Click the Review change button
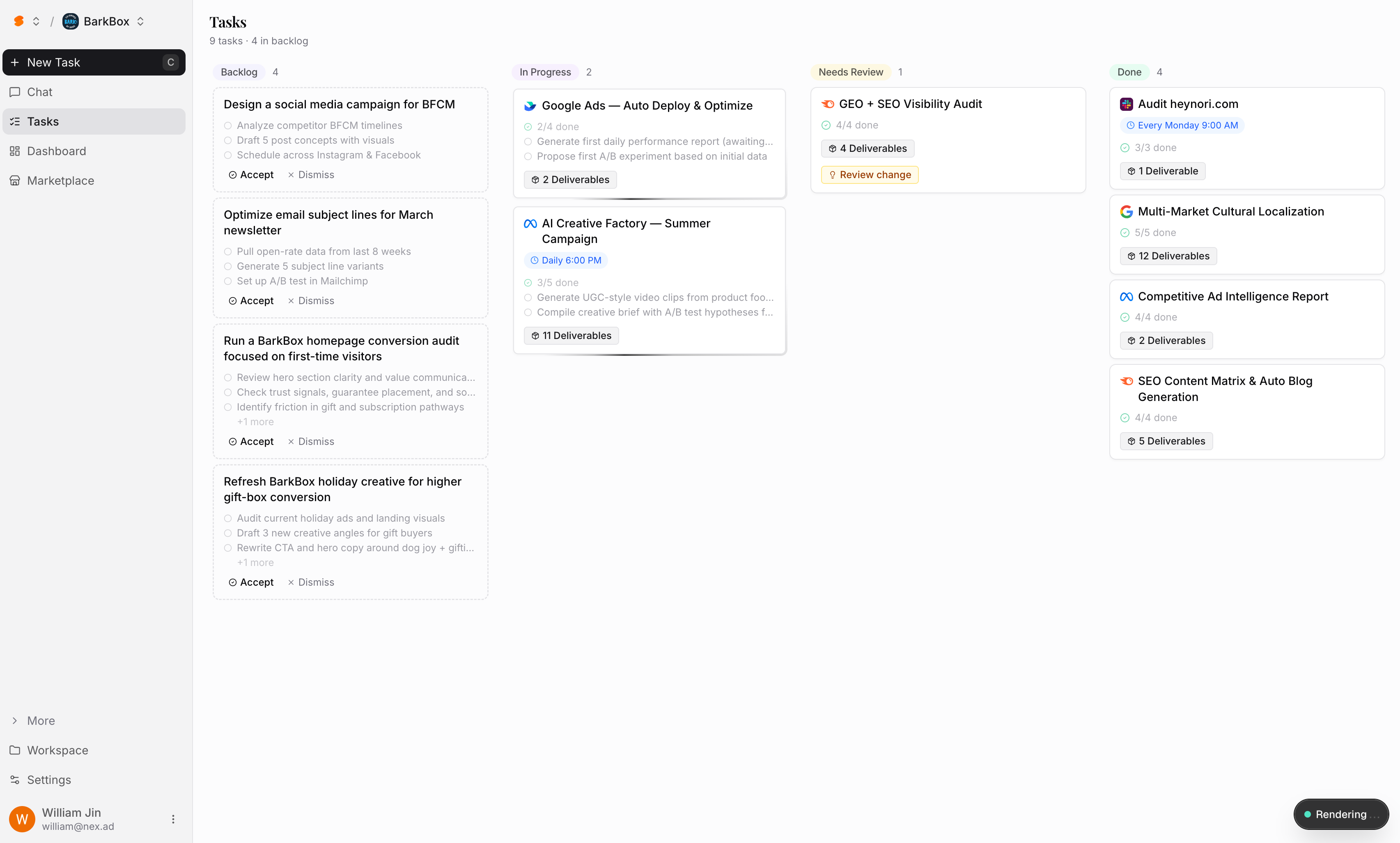 869,175
